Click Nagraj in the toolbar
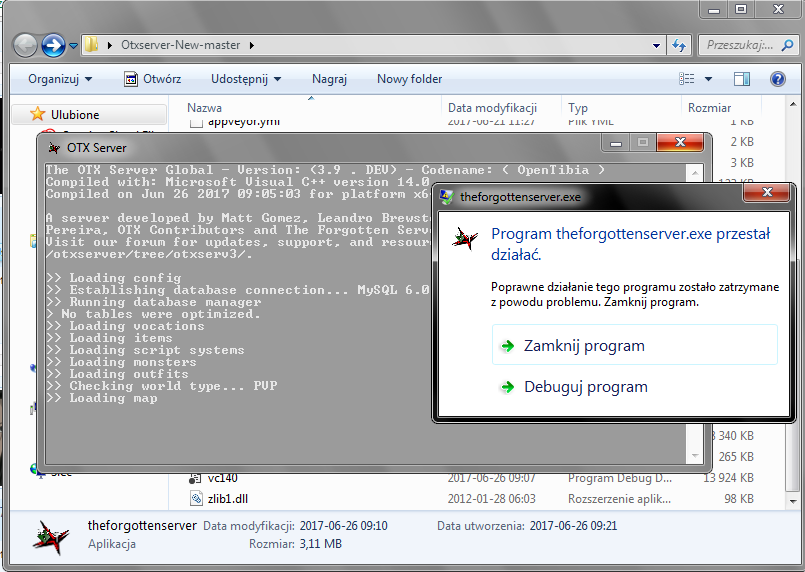The height and width of the screenshot is (572, 805). pos(329,79)
